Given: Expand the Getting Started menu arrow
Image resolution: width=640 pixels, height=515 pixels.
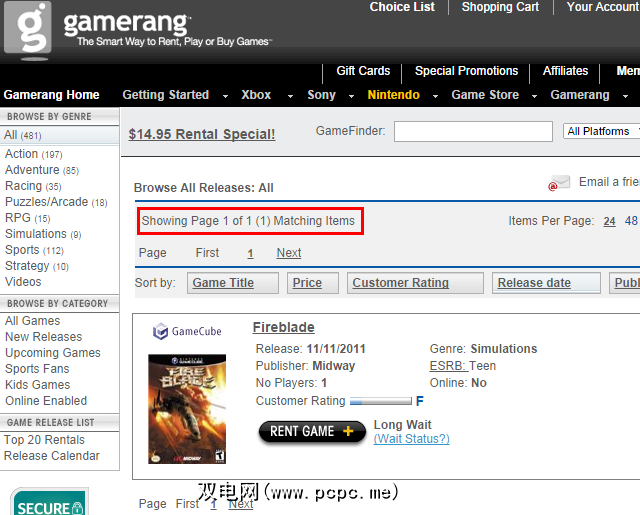Looking at the screenshot, I should (225, 96).
